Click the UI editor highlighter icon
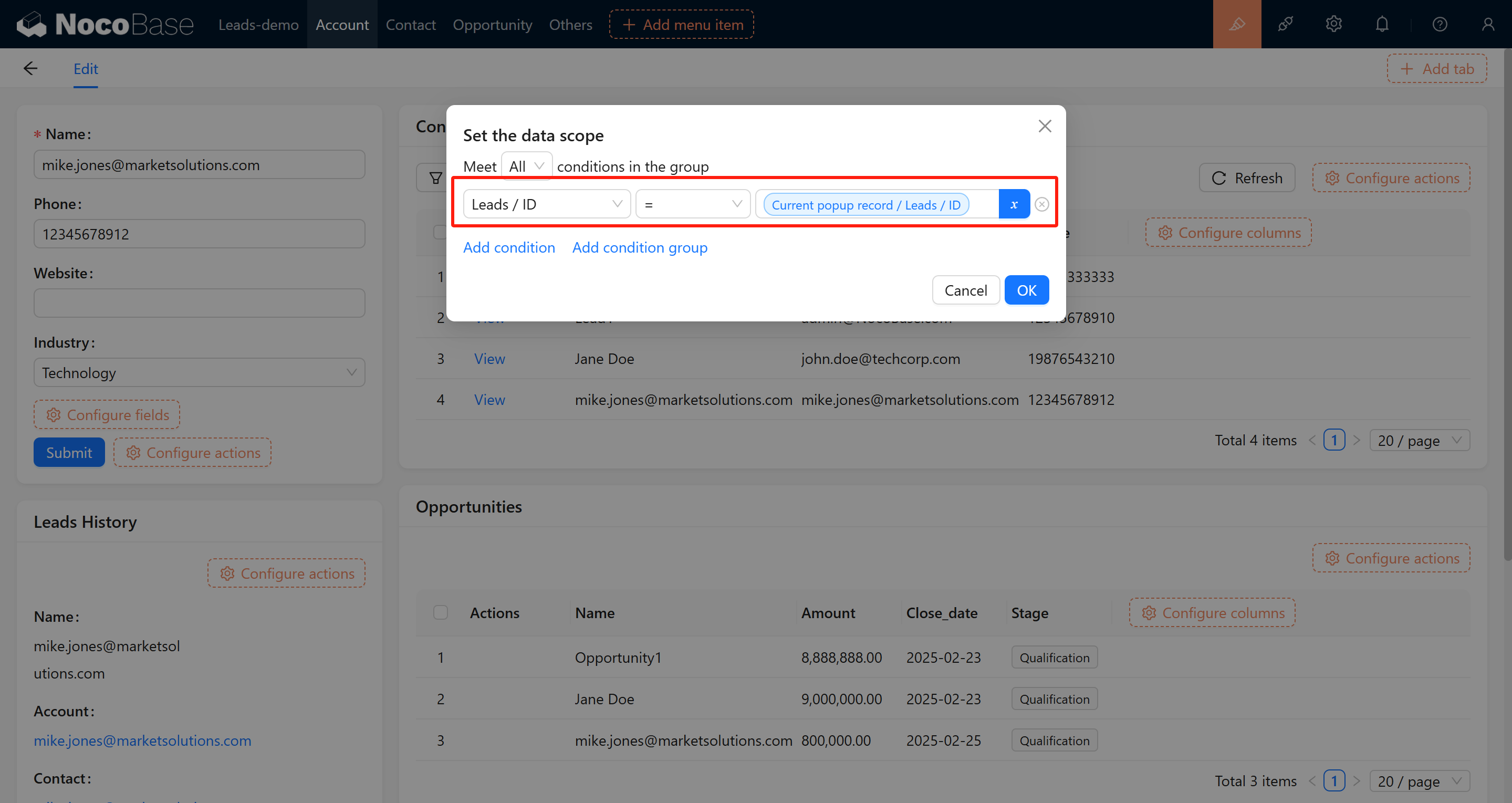Image resolution: width=1512 pixels, height=803 pixels. 1236,24
